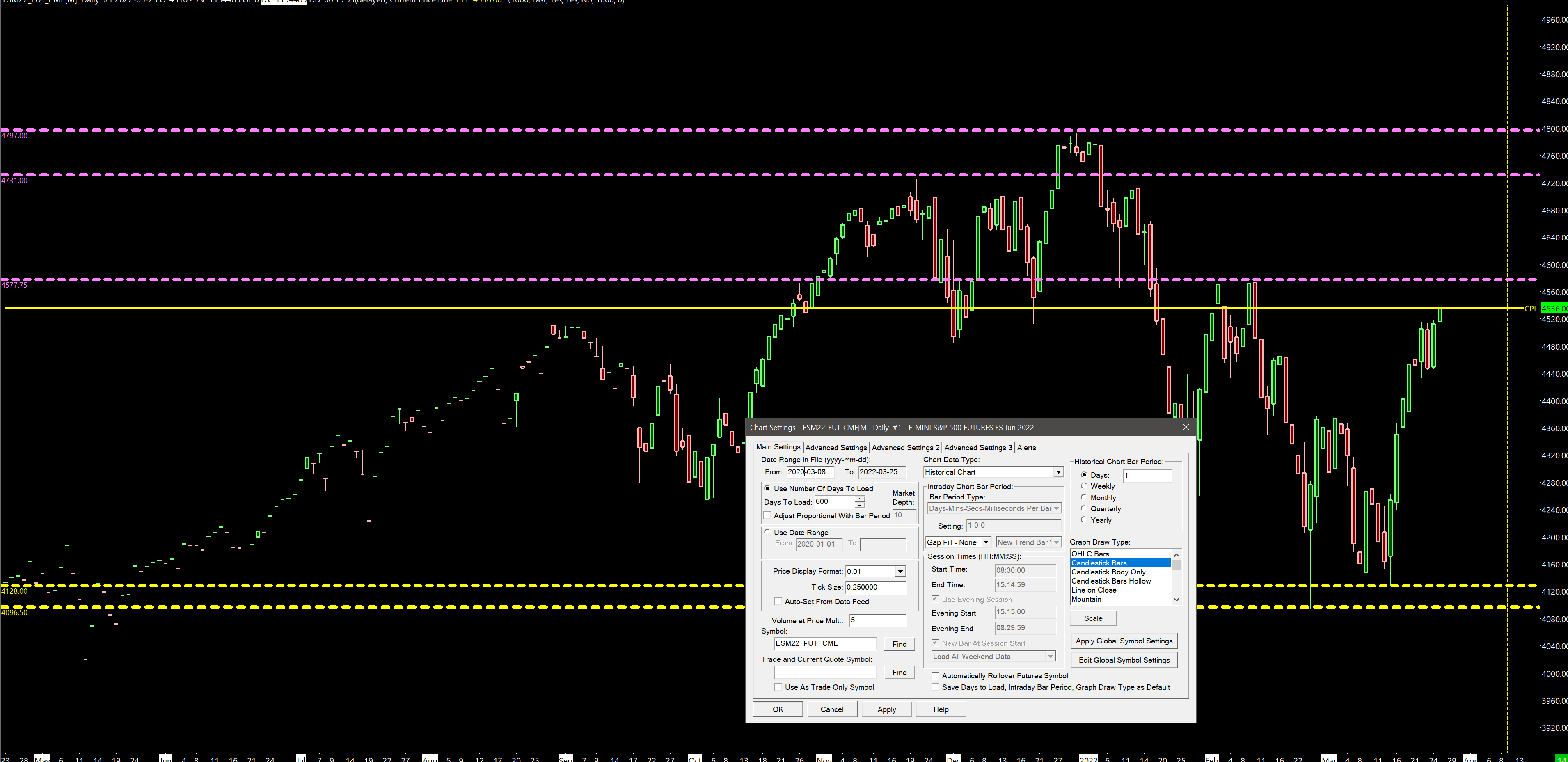Choose the Use Date Range option

[767, 532]
